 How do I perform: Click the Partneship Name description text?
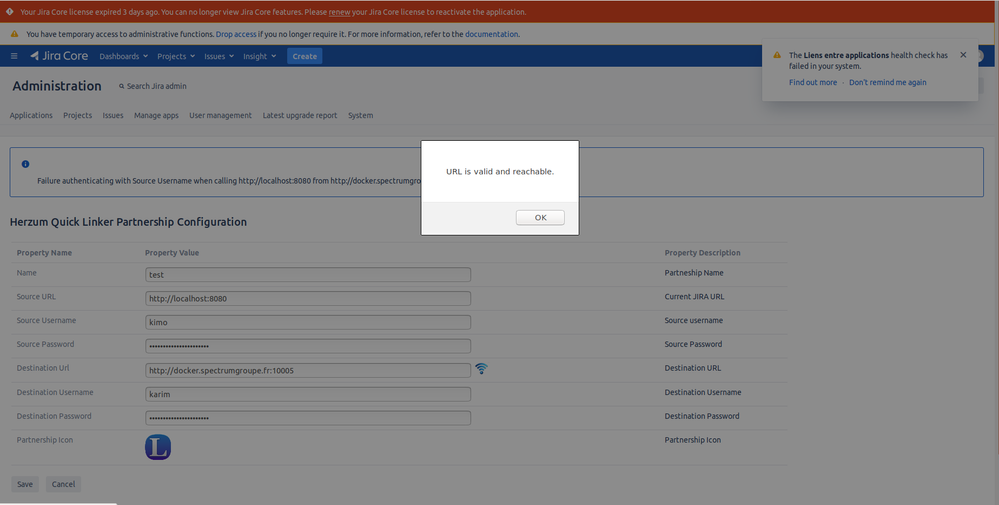click(694, 273)
